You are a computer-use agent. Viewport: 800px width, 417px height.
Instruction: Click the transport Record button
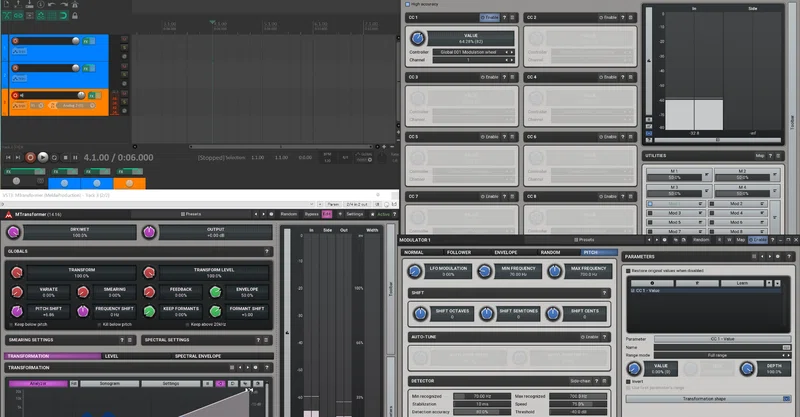[x=30, y=158]
